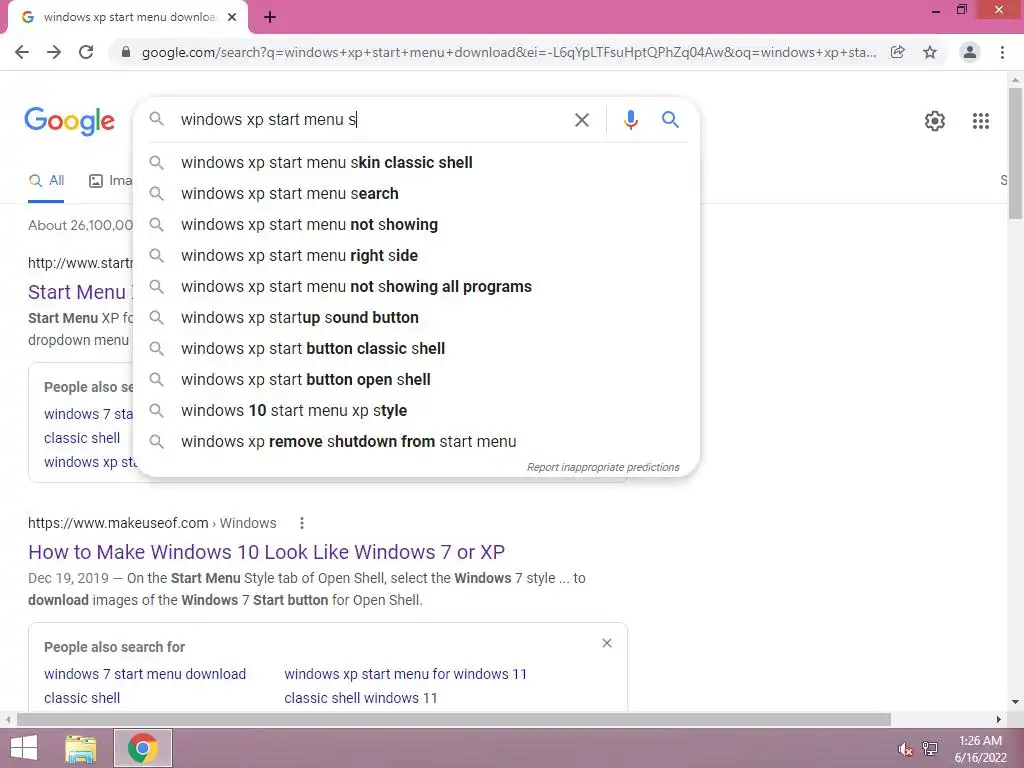This screenshot has height=768, width=1024.
Task: Choose suggestion 'skin classic shell'
Action: (x=417, y=163)
